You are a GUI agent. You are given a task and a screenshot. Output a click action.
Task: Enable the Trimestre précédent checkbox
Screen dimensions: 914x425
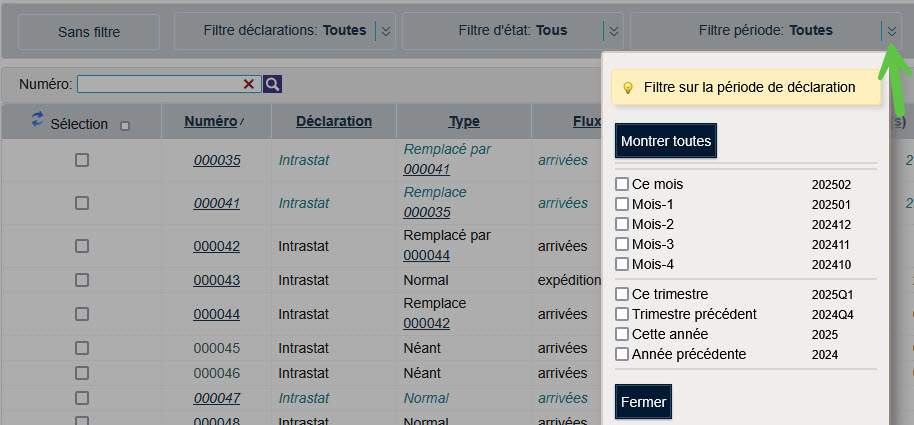[622, 314]
